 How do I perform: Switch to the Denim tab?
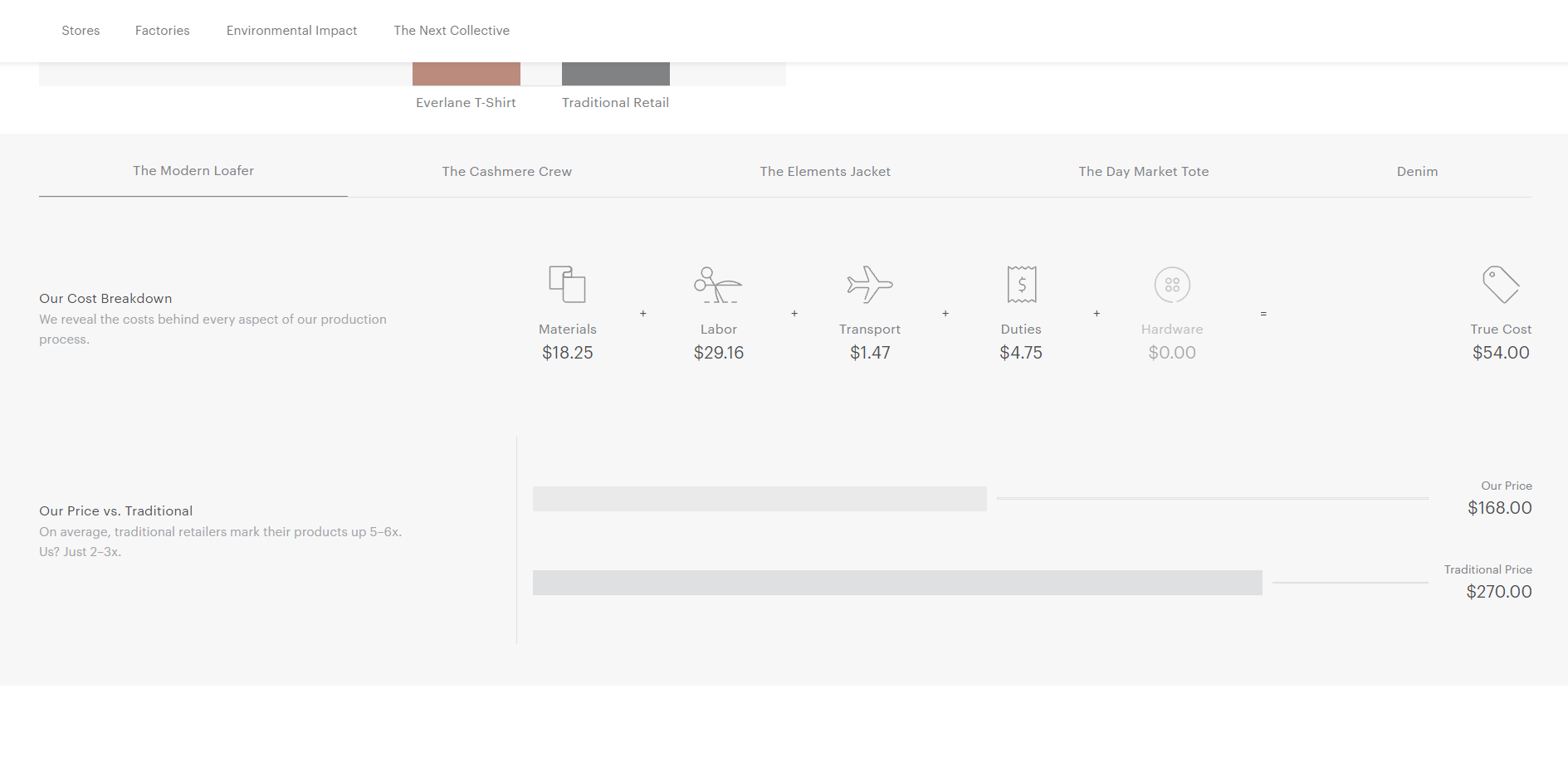click(x=1417, y=171)
